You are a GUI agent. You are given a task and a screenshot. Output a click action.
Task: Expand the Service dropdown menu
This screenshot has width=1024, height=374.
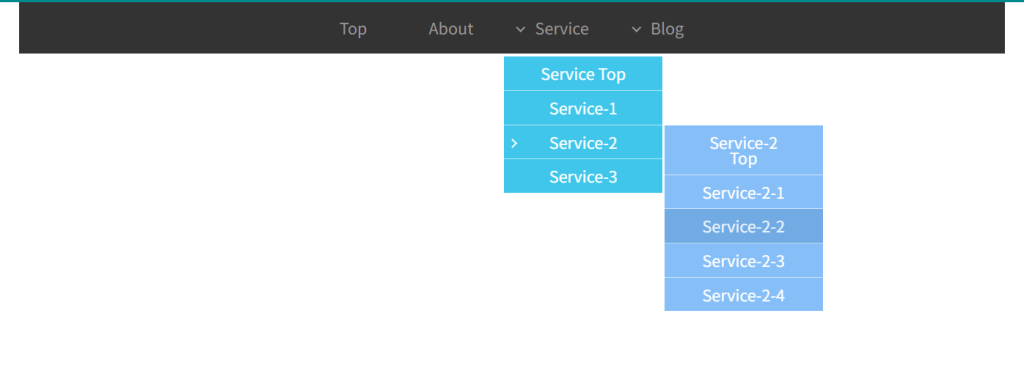click(562, 29)
